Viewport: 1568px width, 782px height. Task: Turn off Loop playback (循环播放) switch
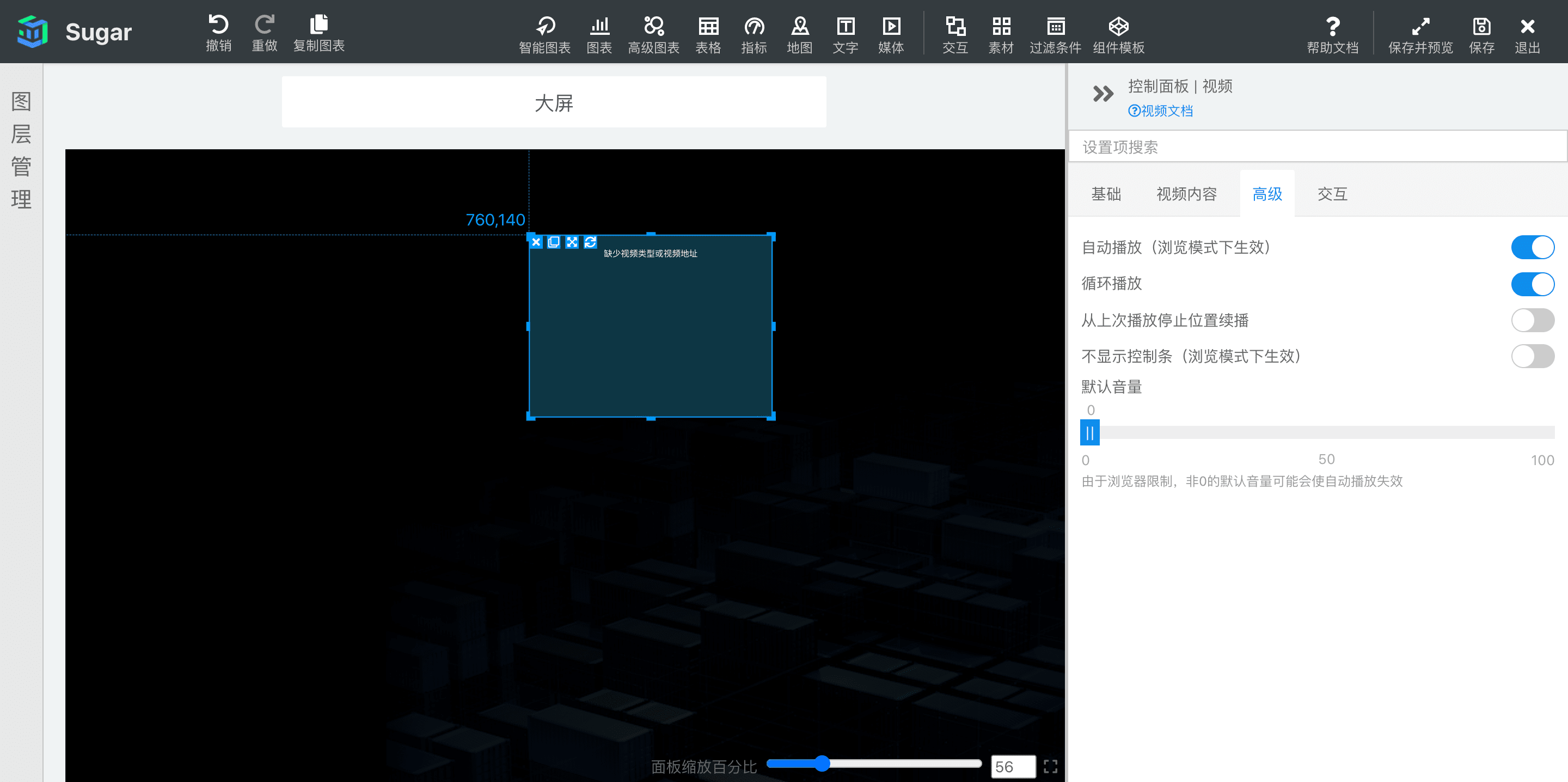point(1532,284)
